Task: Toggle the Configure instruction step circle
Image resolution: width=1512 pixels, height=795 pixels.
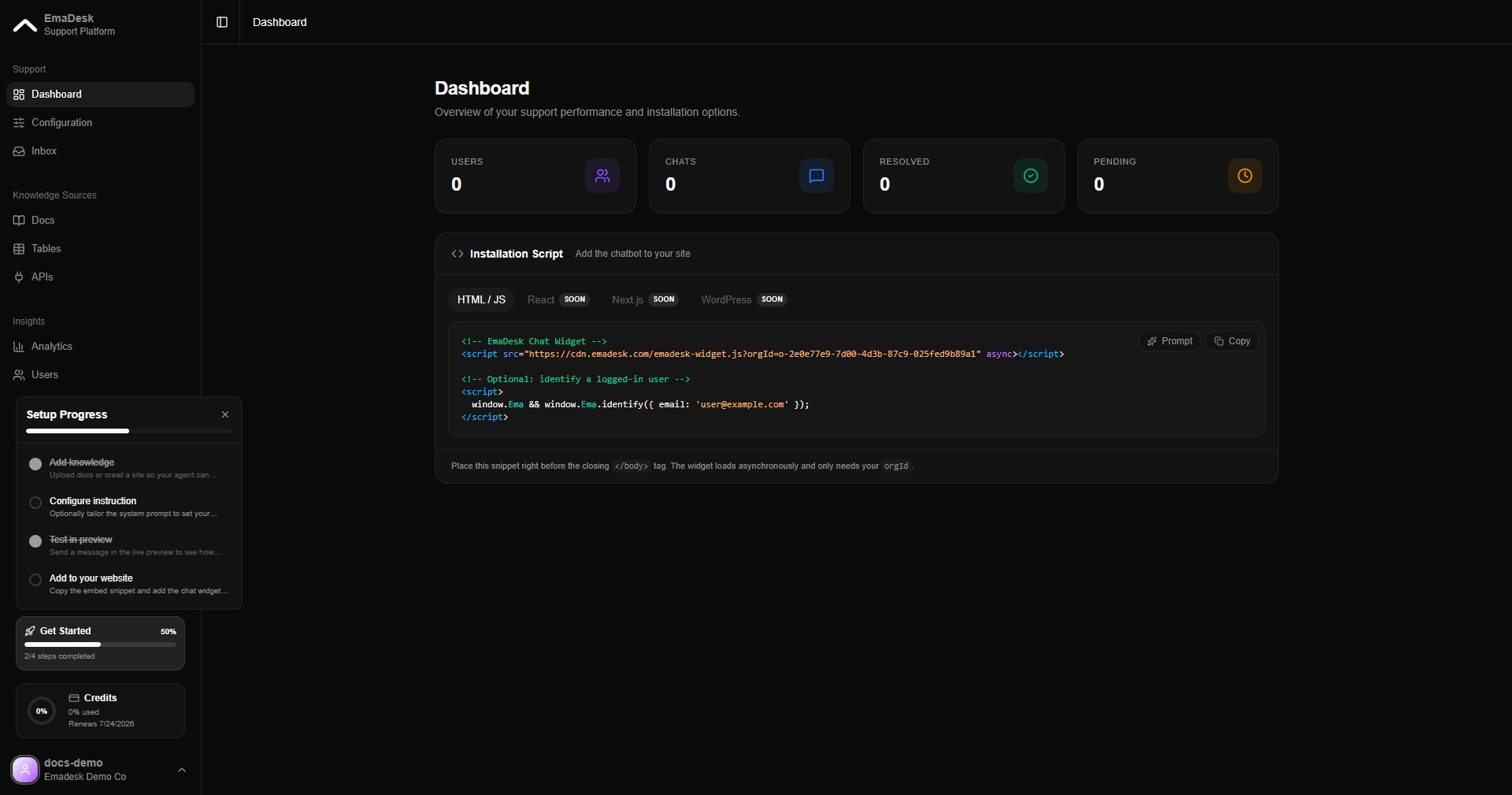Action: click(35, 503)
